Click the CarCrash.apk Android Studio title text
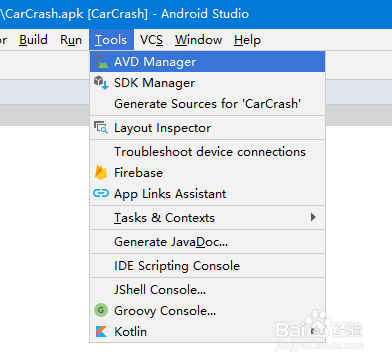392x363 pixels. pyautogui.click(x=125, y=14)
